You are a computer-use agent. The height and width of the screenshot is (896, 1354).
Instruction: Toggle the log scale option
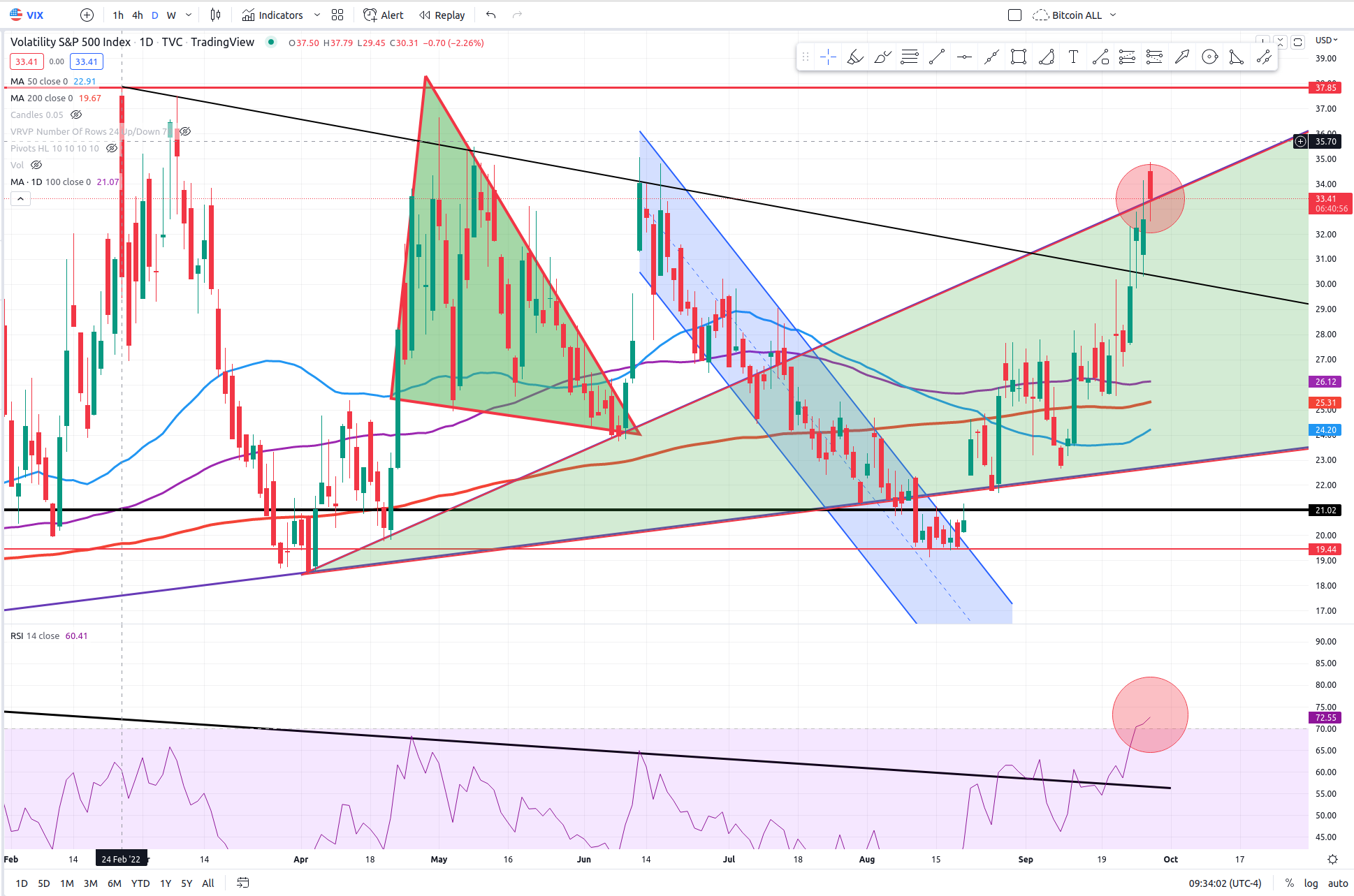coord(1311,883)
